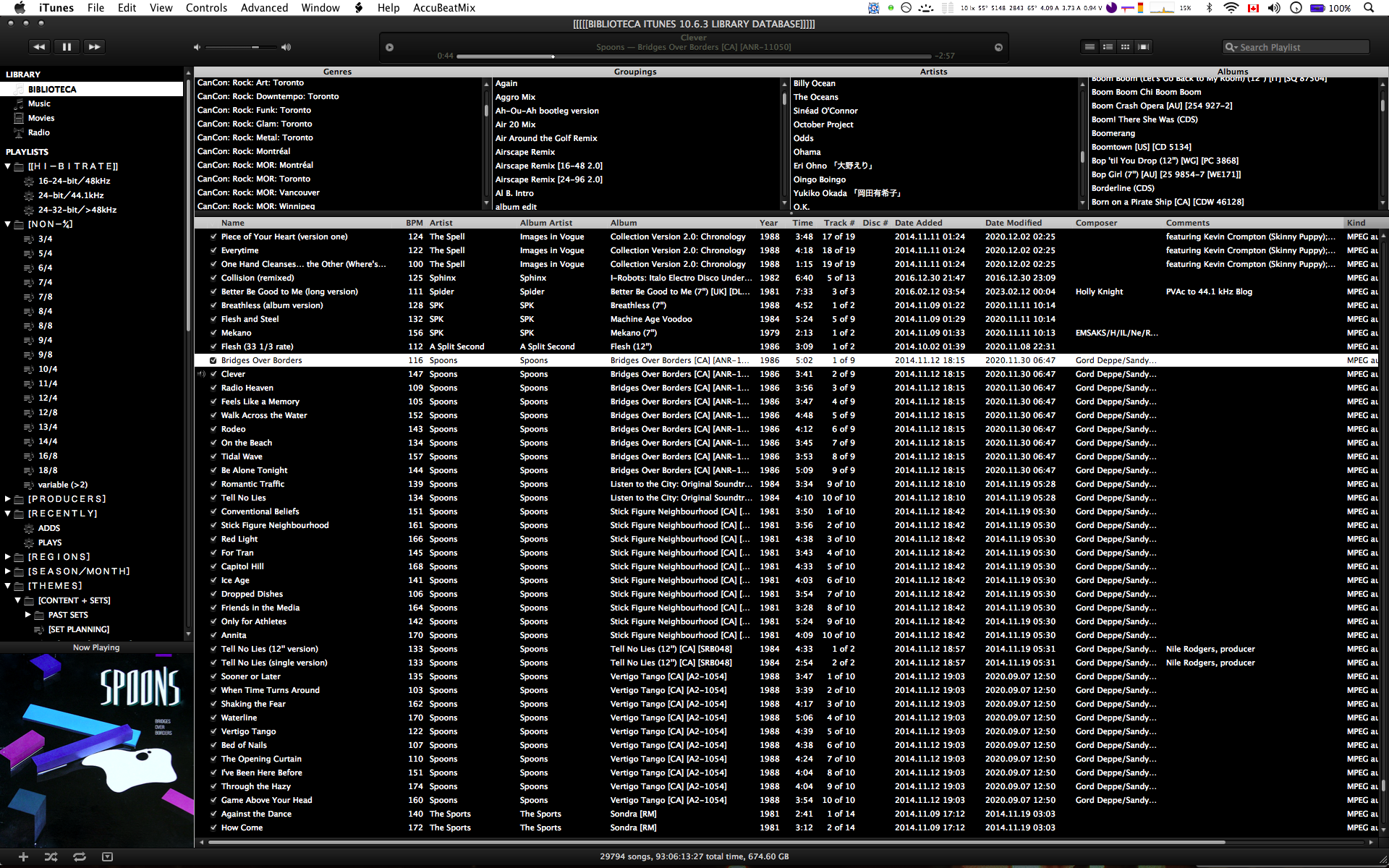Click the plus button to add playlist
1389x868 pixels.
click(23, 856)
